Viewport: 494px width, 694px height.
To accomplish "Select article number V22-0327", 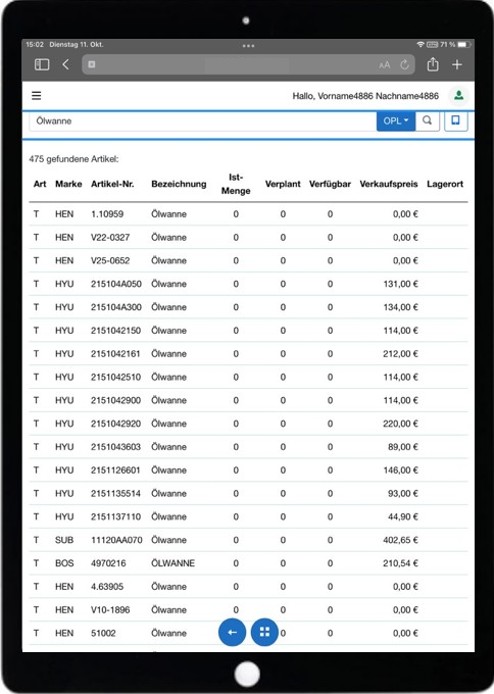I will (110, 238).
